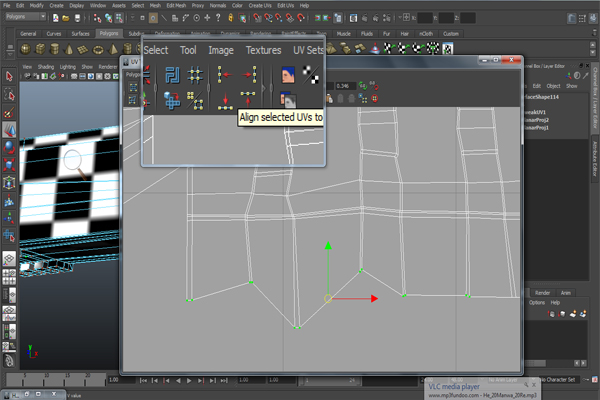Toggle the dimmed image display icon
Viewport: 600px width, 400px height.
click(x=289, y=100)
